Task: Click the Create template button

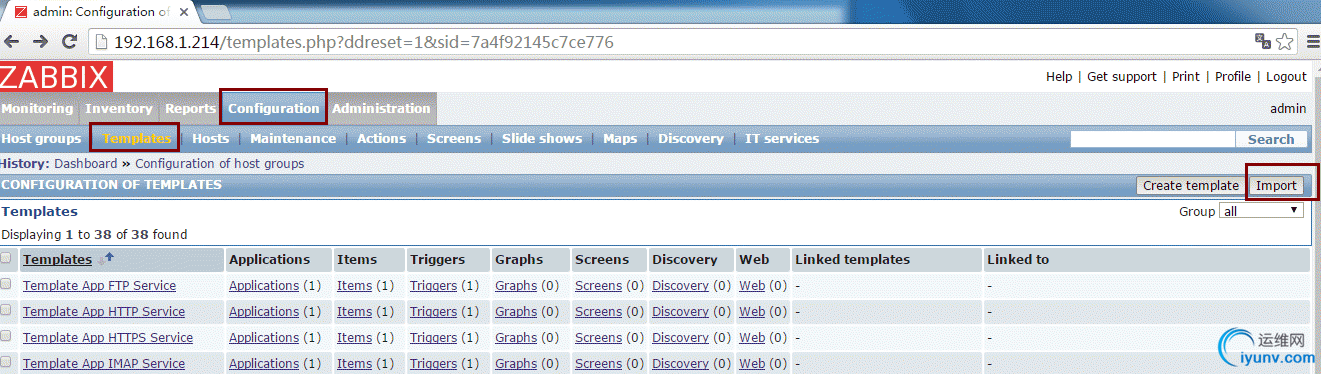Action: click(1191, 185)
